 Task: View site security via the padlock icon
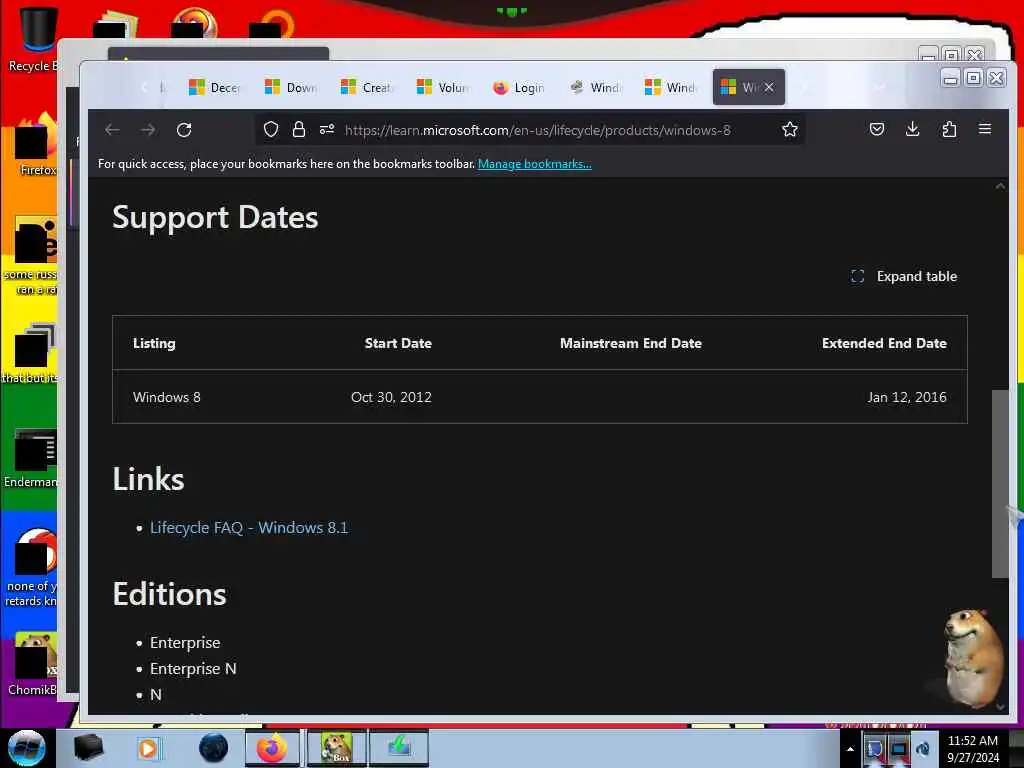click(298, 129)
